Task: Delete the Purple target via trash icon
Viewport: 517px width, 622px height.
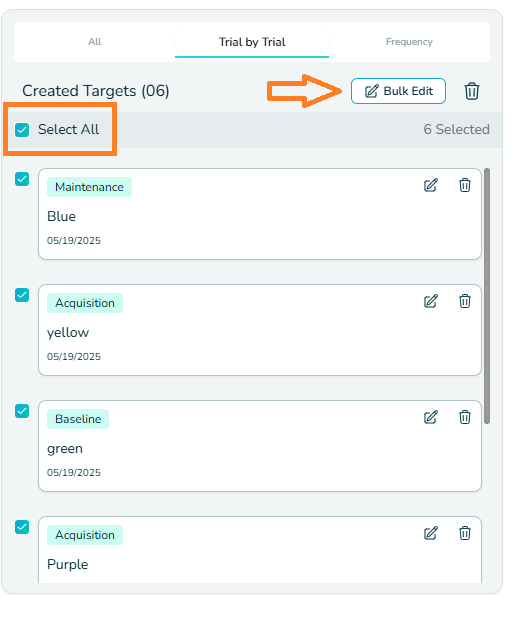Action: pos(465,534)
